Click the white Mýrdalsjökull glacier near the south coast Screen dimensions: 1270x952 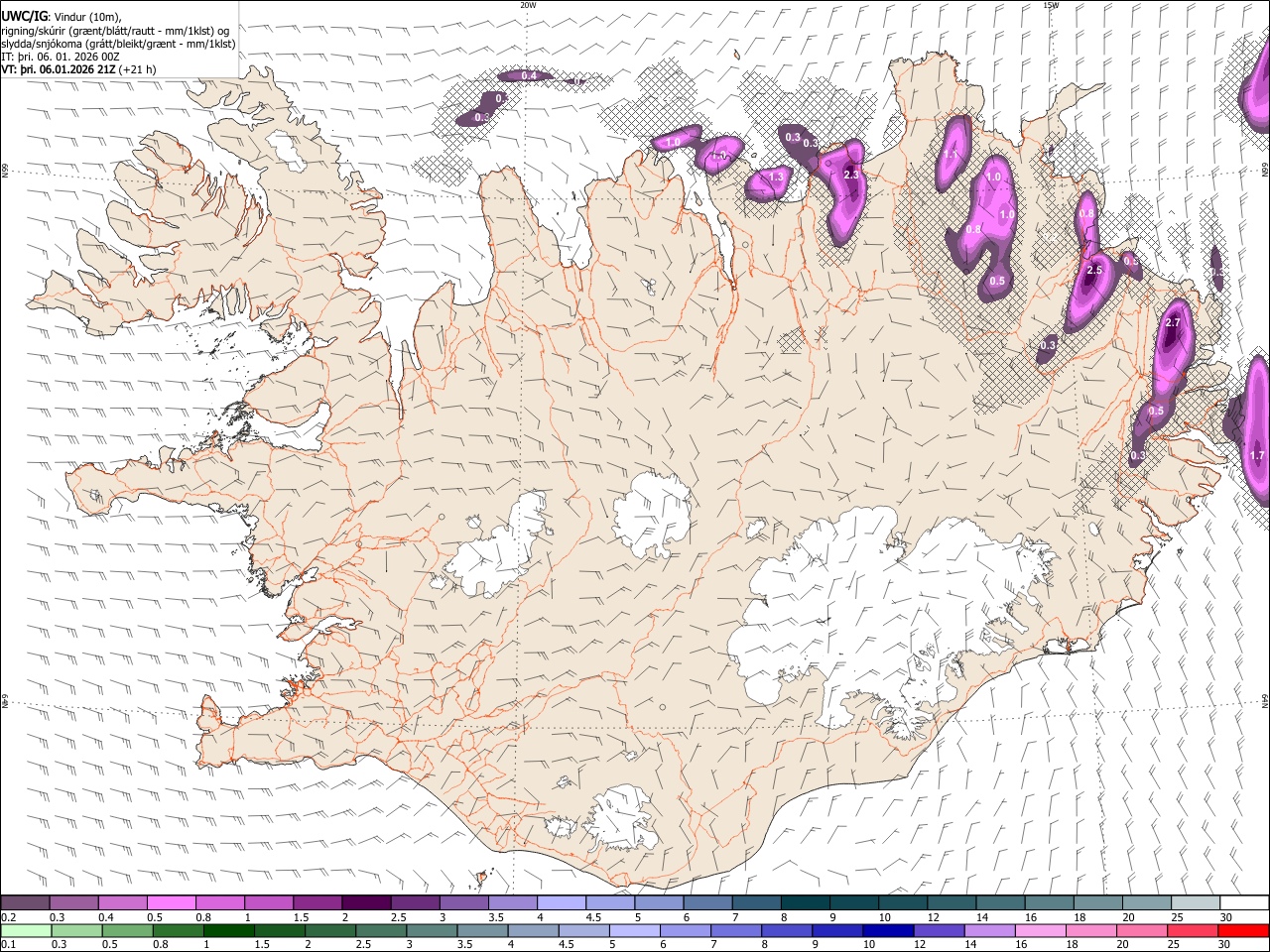[x=623, y=818]
